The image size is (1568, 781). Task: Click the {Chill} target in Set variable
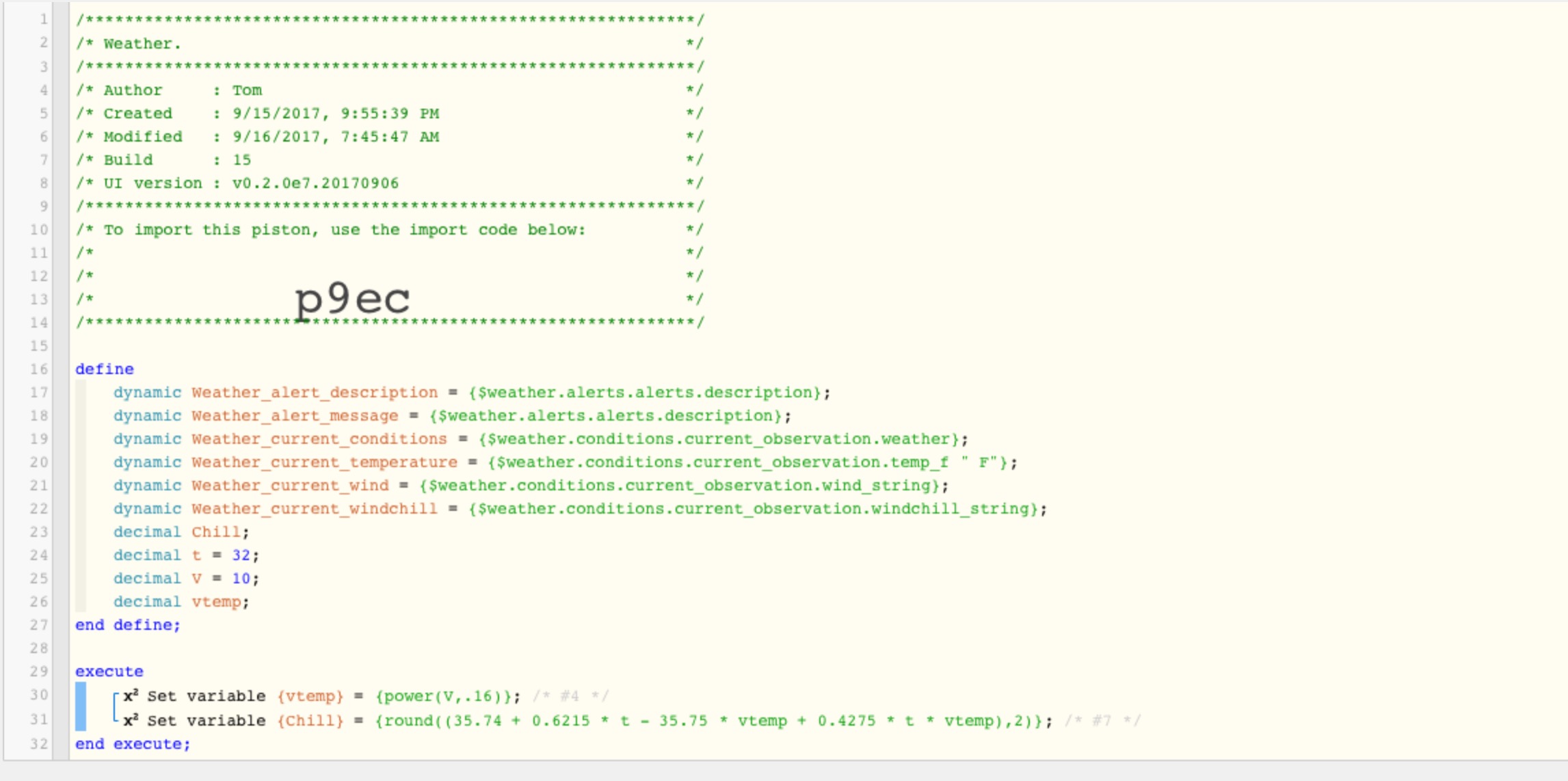(x=310, y=721)
